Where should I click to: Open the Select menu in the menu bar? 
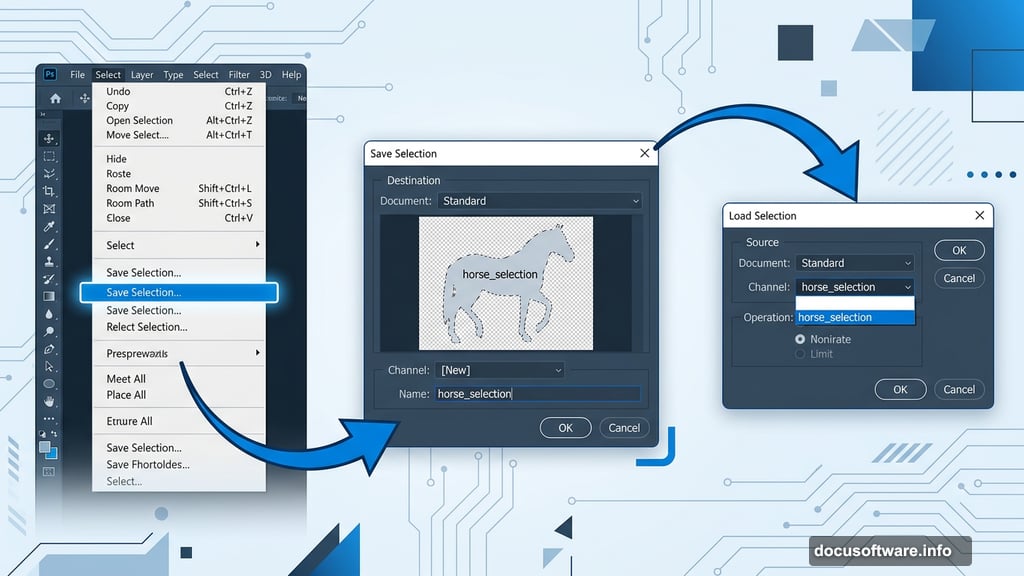pyautogui.click(x=107, y=74)
